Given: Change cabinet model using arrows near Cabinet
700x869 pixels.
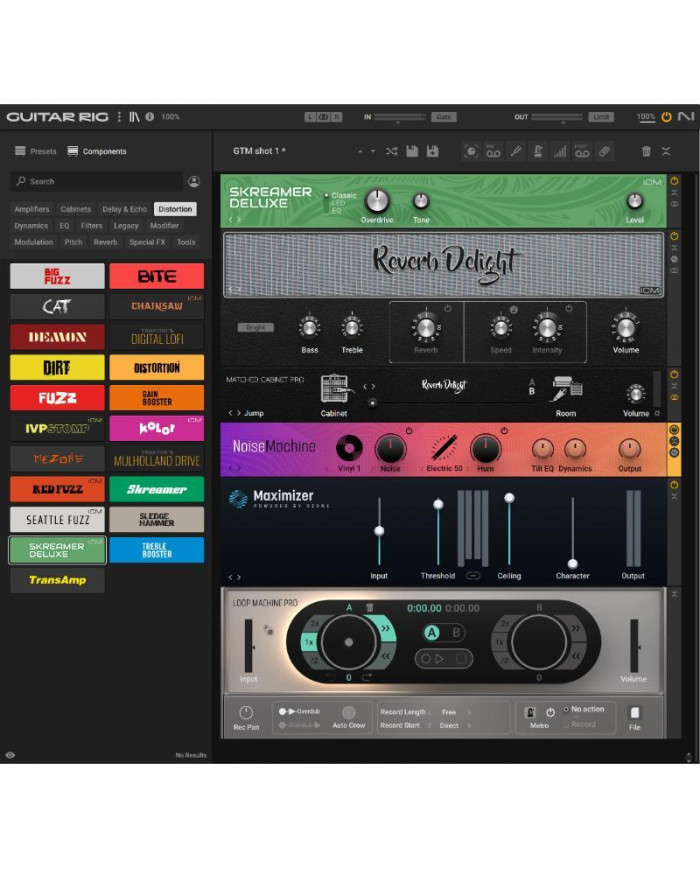Looking at the screenshot, I should click(x=369, y=386).
